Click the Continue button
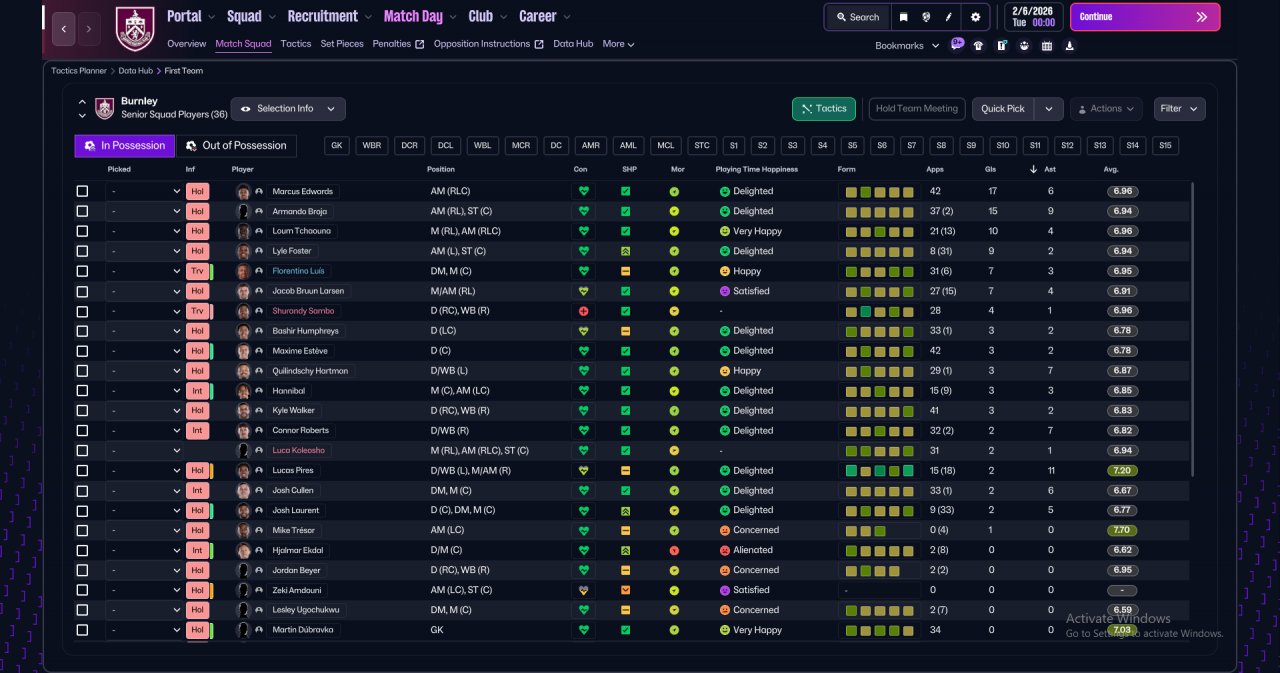Viewport: 1280px width, 673px height. coord(1145,17)
